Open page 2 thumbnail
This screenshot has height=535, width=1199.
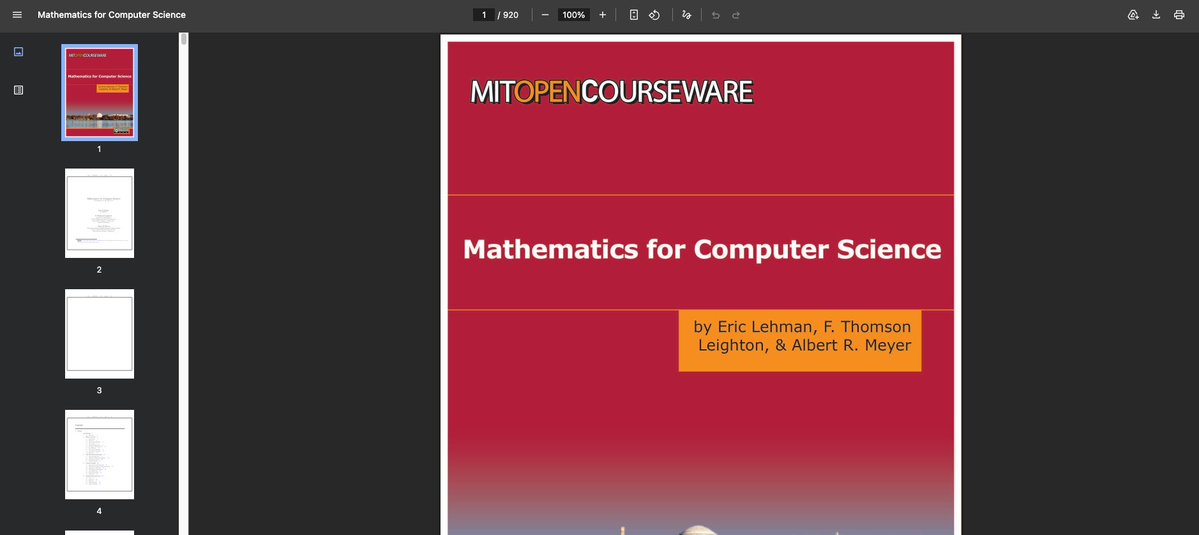tap(99, 213)
